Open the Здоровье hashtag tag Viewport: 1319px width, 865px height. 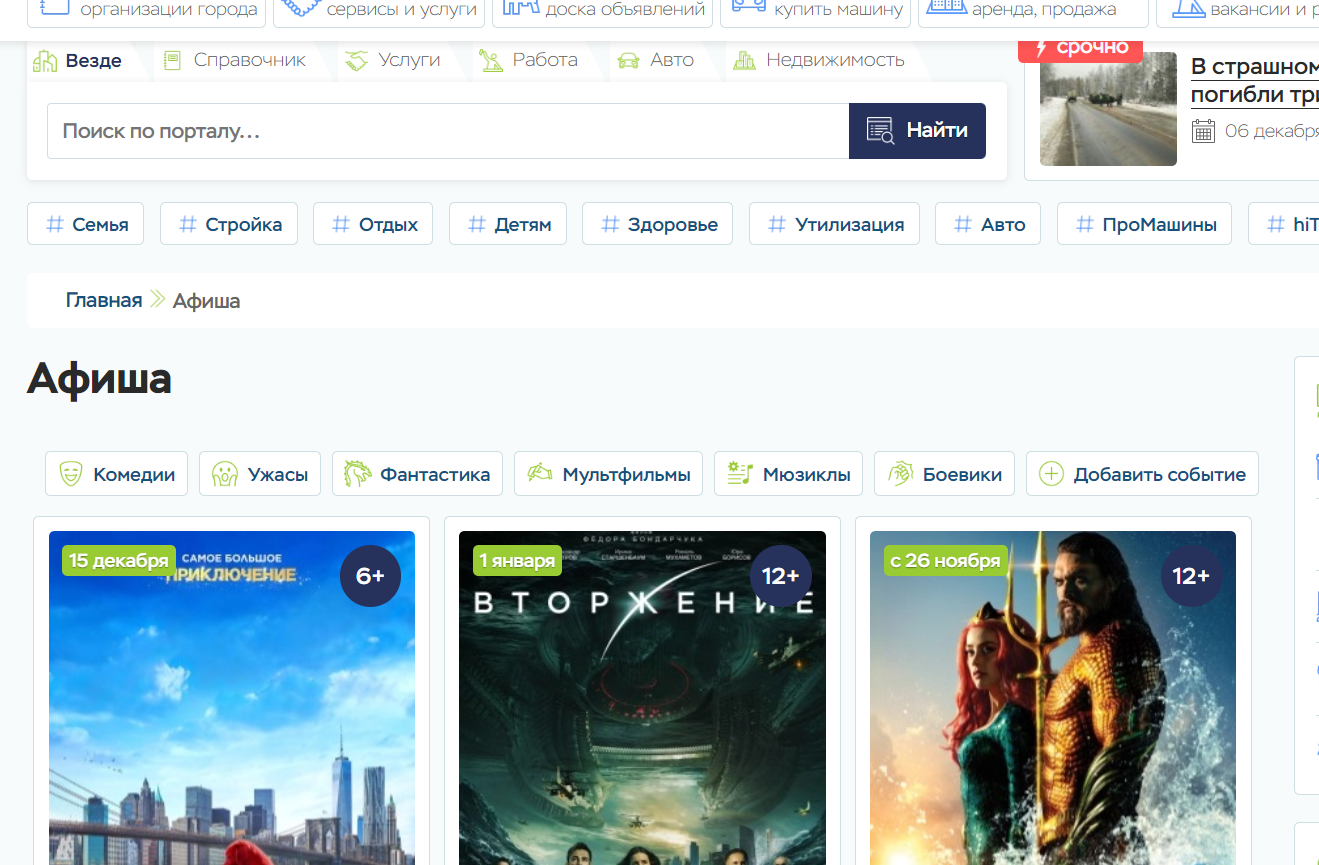657,224
